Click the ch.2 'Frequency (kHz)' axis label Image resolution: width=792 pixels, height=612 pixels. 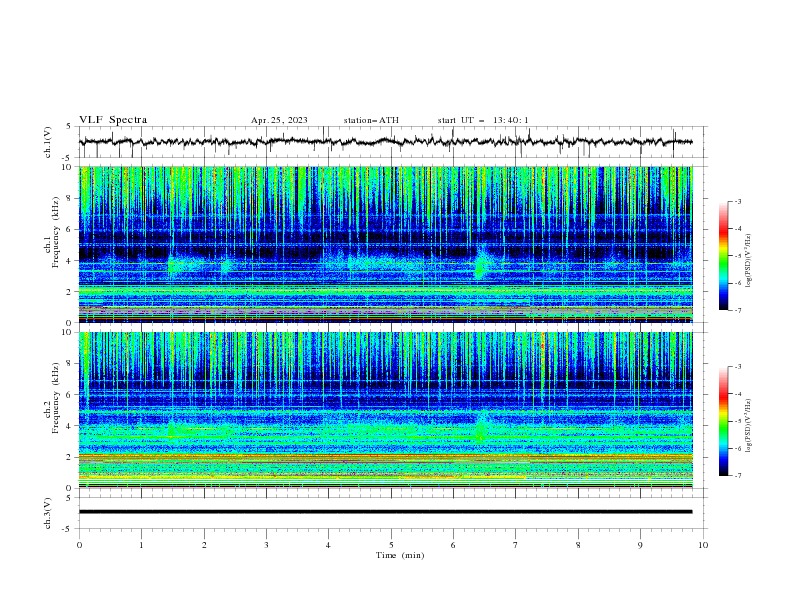pos(56,397)
